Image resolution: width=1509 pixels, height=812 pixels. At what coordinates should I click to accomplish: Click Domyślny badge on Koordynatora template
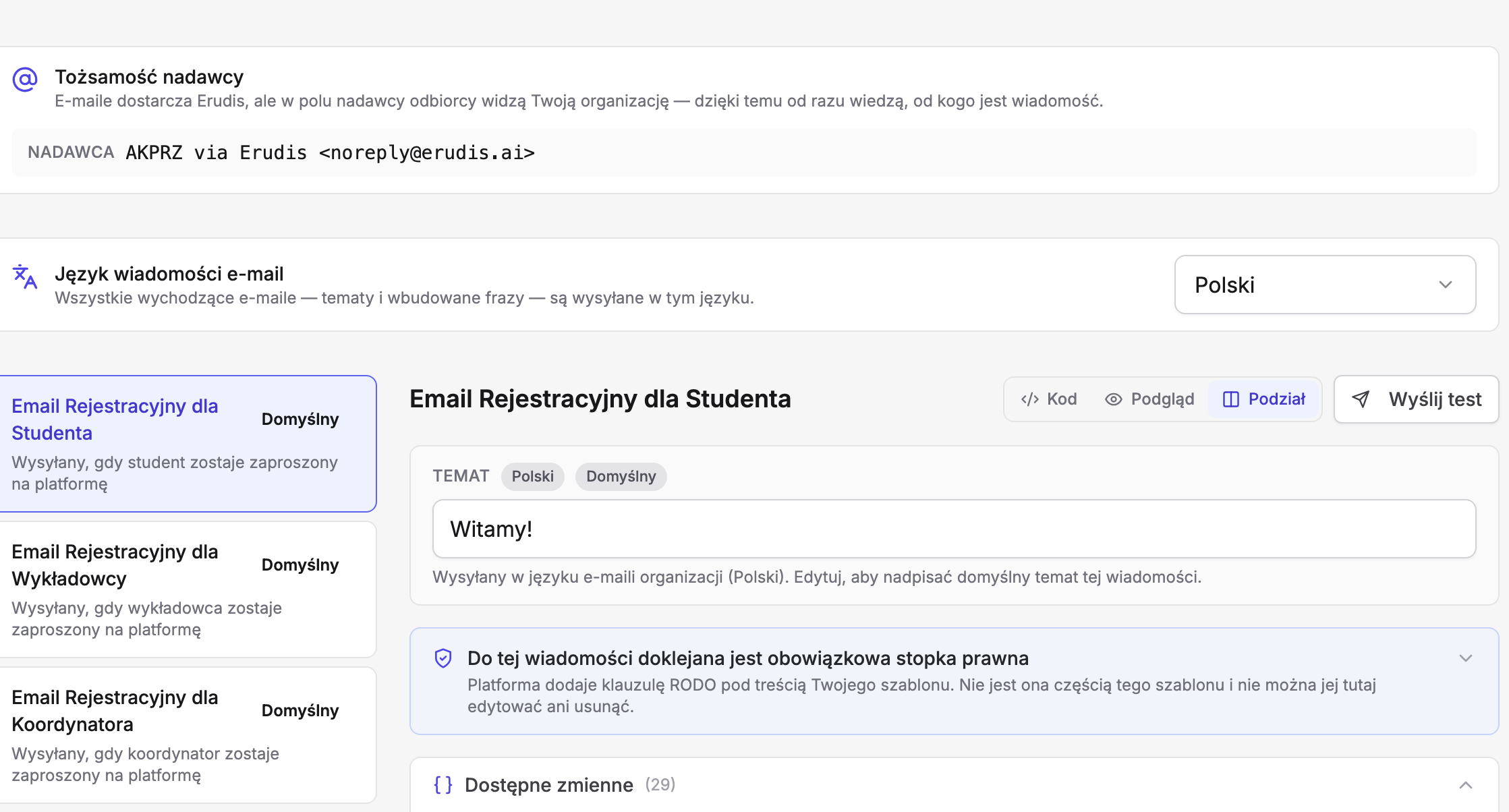tap(300, 711)
